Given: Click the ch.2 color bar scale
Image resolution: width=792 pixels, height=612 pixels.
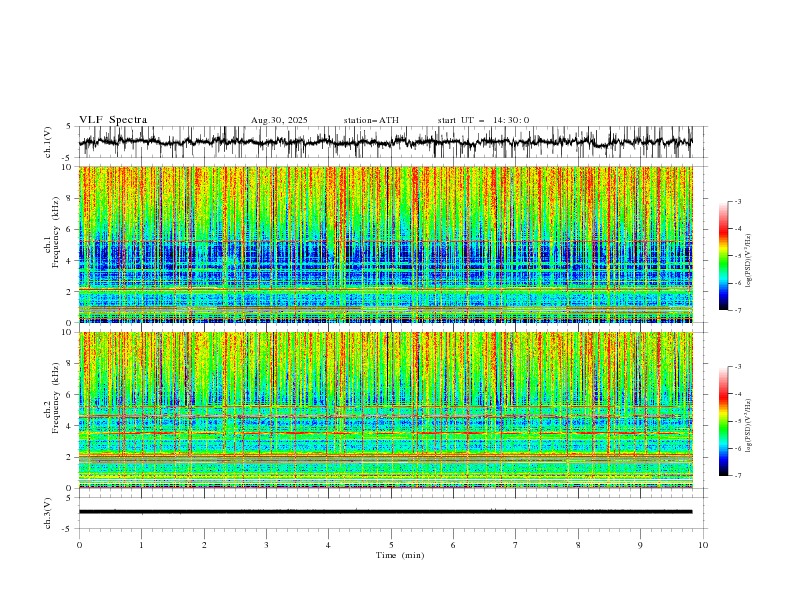Looking at the screenshot, I should click(723, 421).
